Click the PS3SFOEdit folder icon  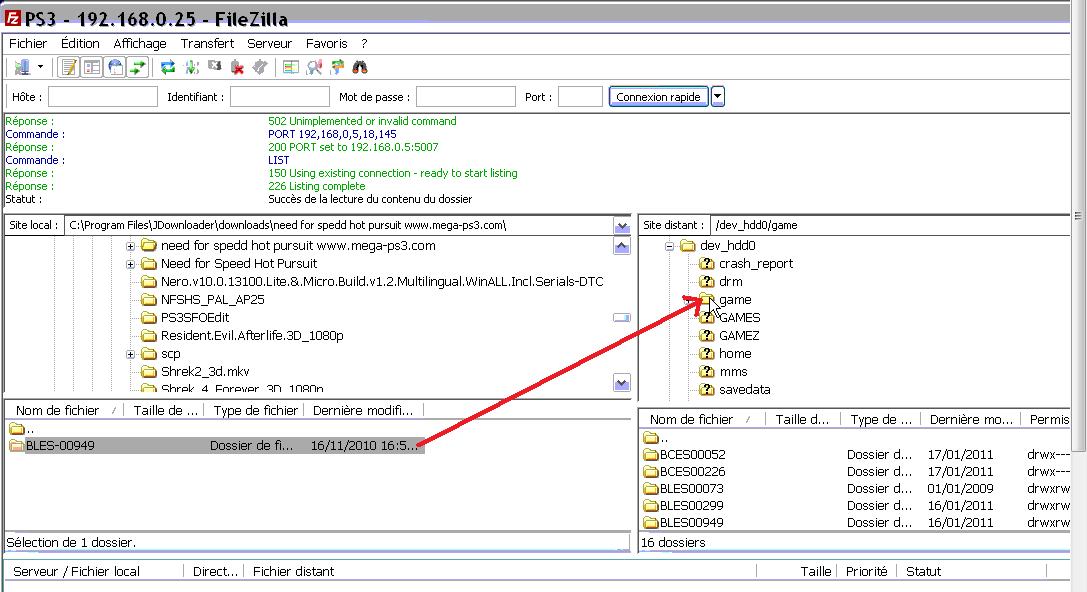(x=148, y=317)
